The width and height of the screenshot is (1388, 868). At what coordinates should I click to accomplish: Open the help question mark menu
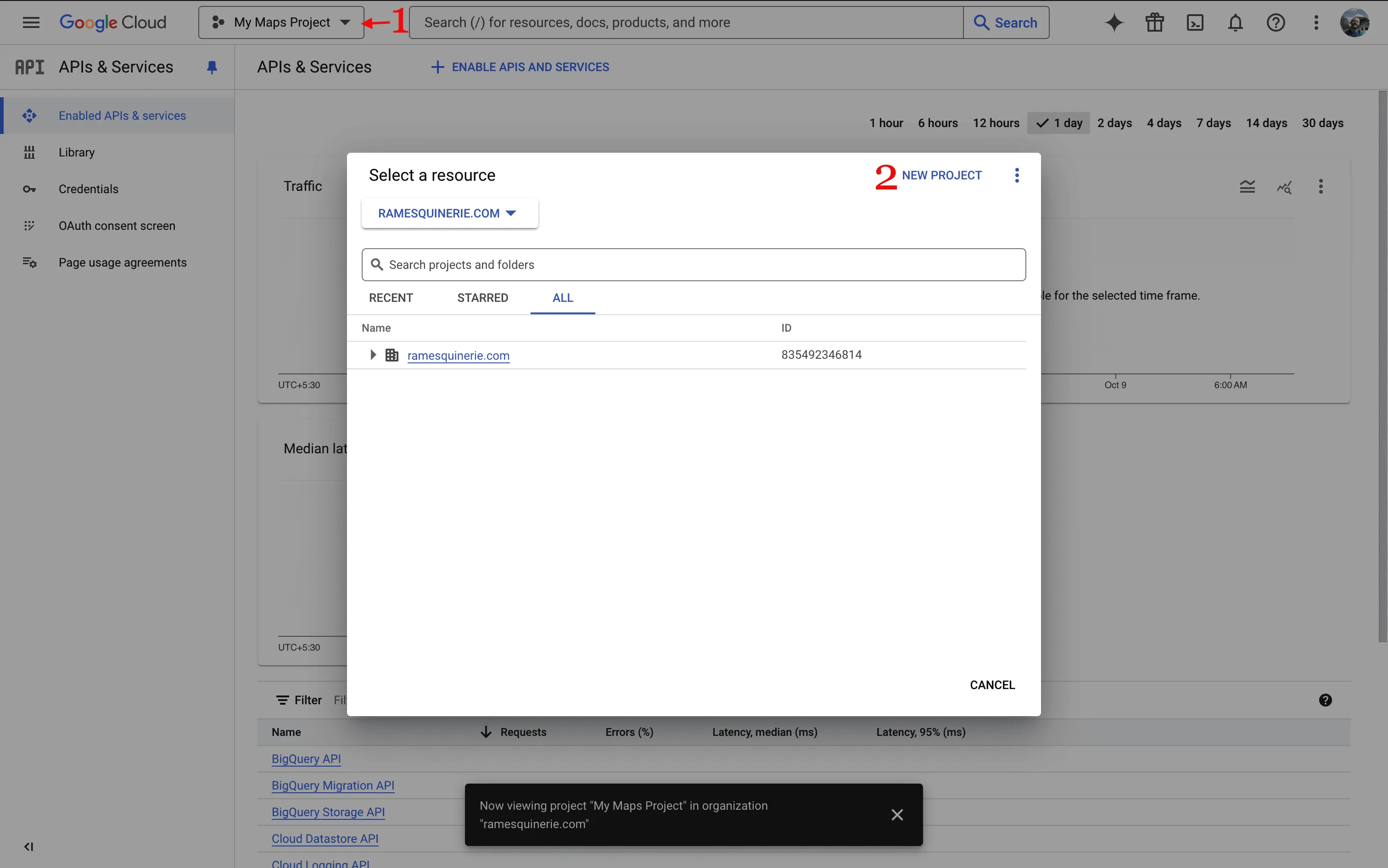click(x=1276, y=22)
